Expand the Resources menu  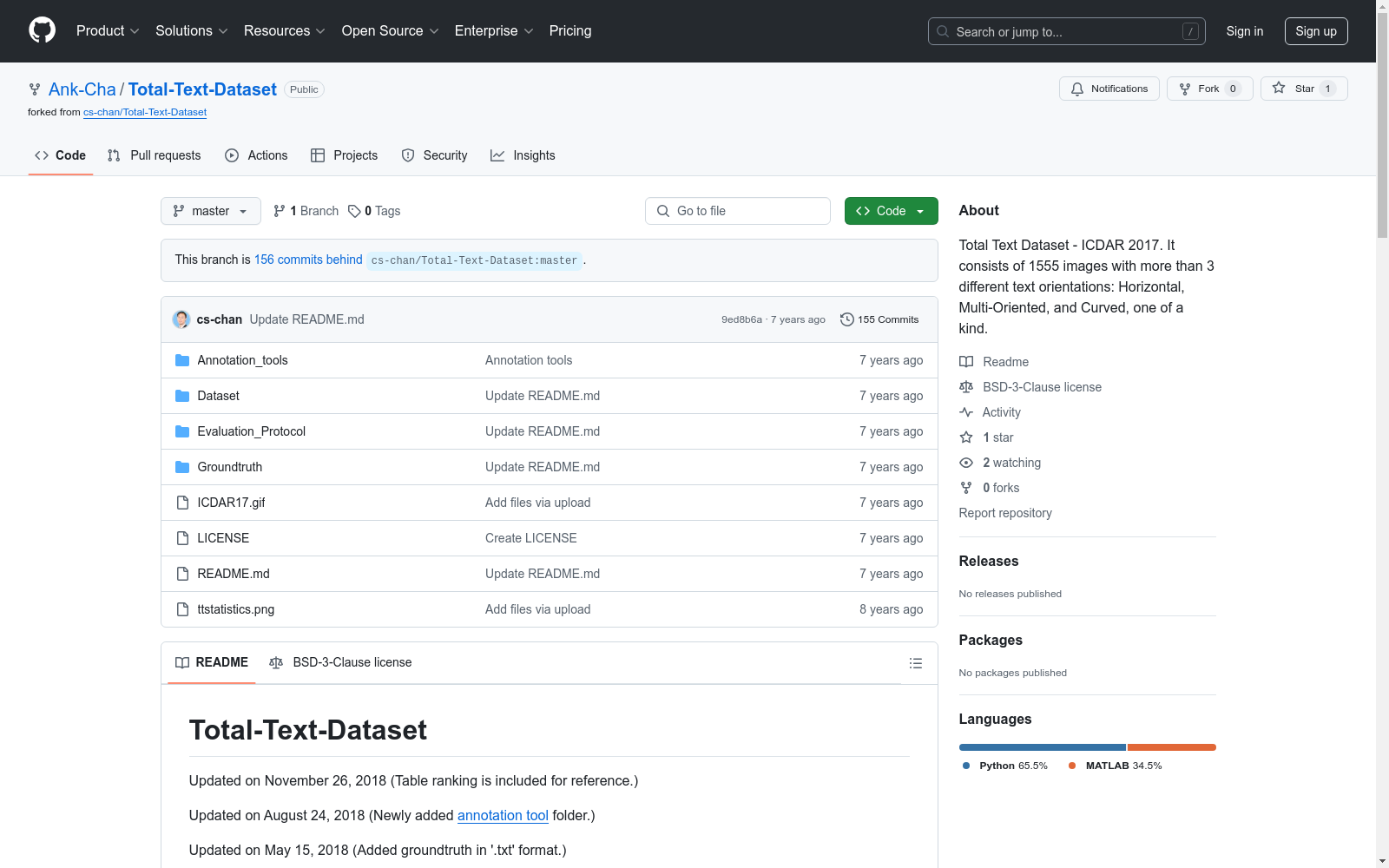click(285, 30)
